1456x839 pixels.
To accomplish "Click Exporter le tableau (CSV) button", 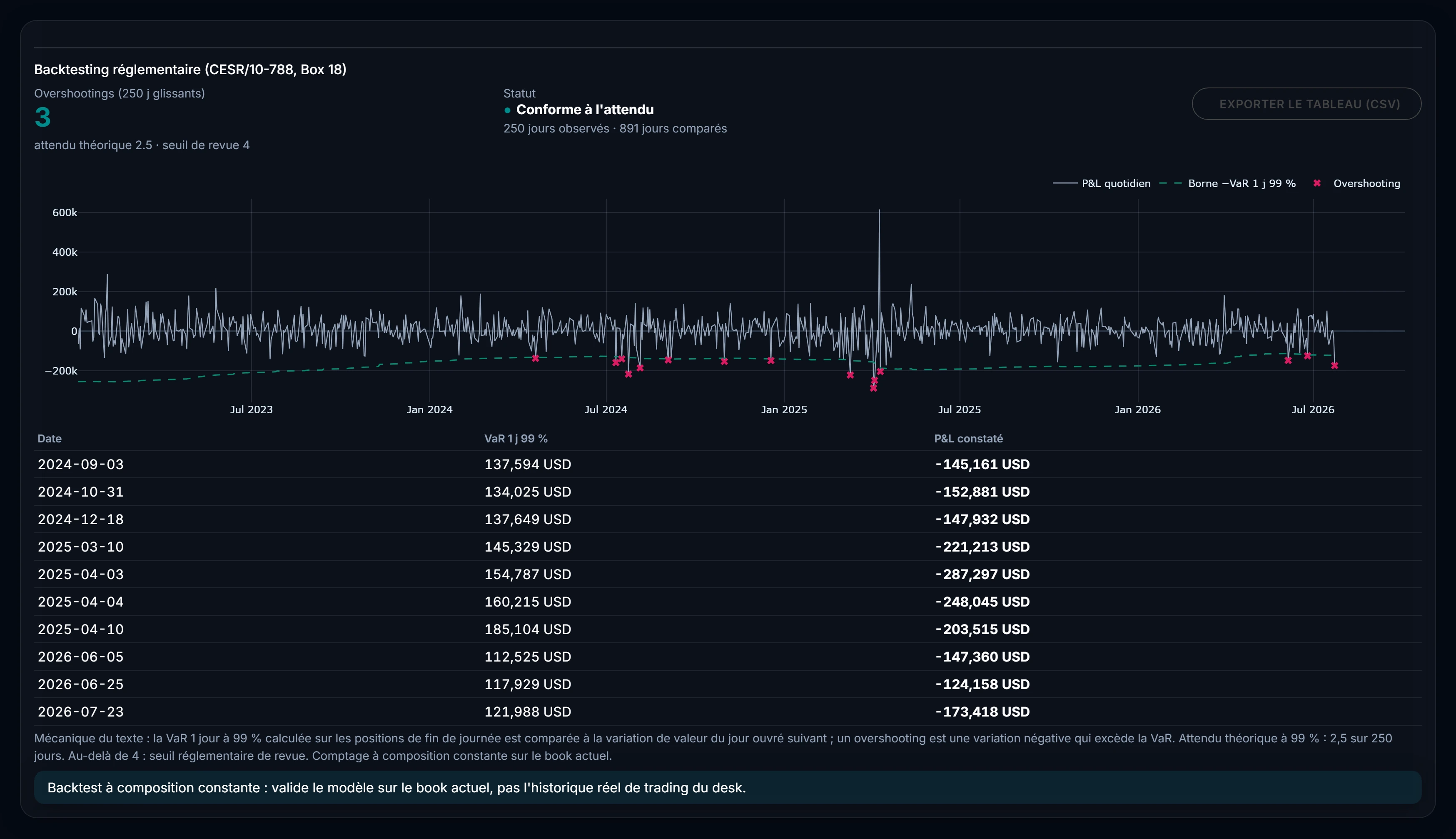I will [x=1306, y=104].
